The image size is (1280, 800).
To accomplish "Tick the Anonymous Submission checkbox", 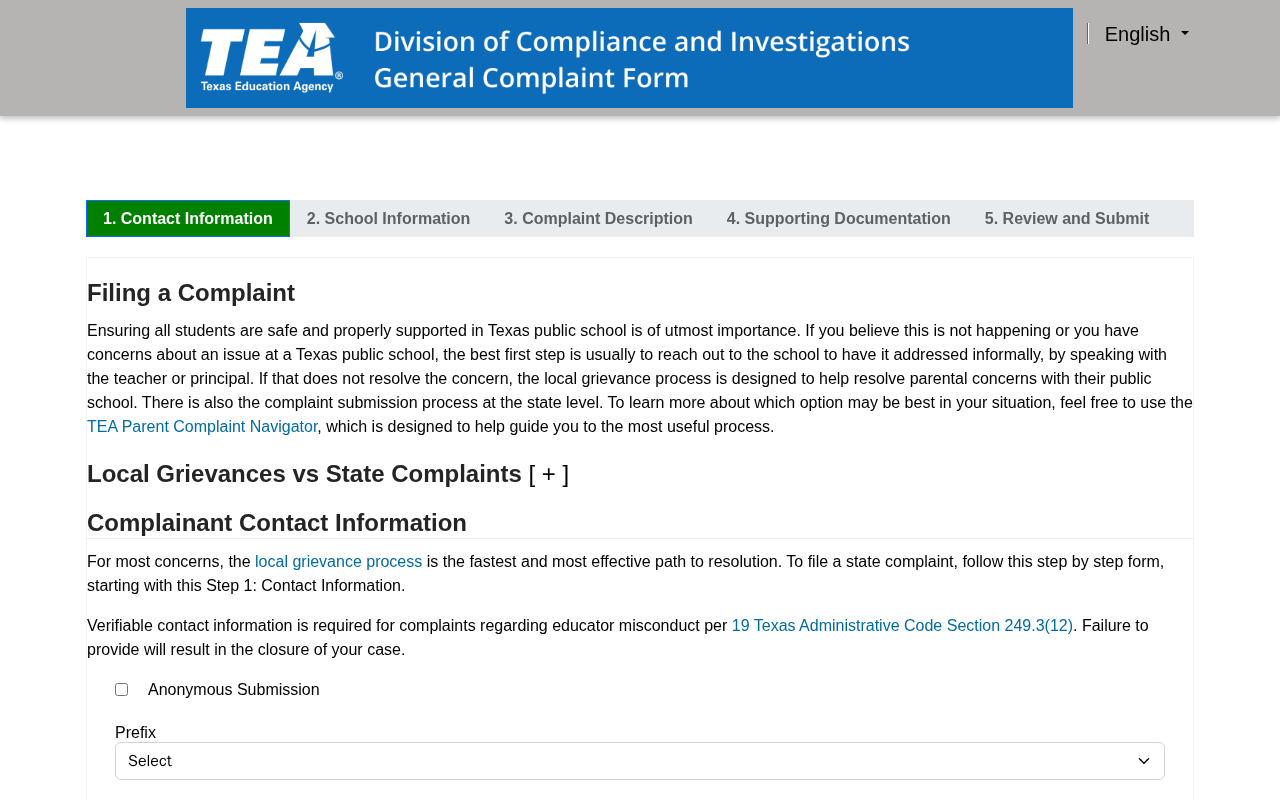I will [x=122, y=690].
